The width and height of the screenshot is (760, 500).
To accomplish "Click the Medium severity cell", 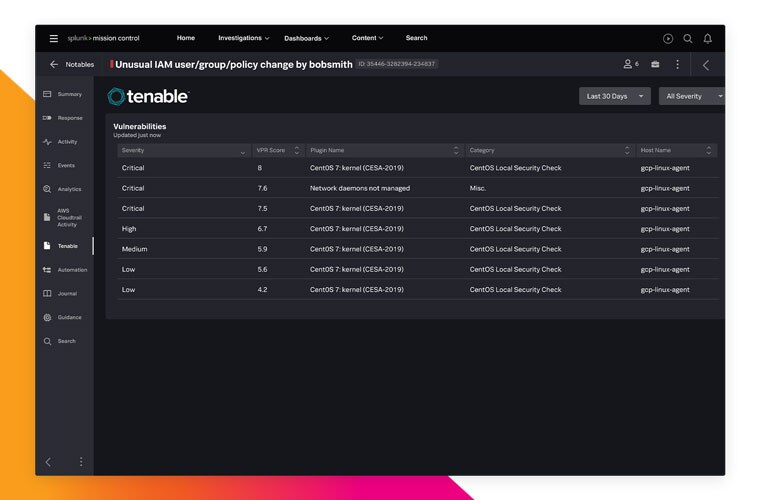I will pyautogui.click(x=134, y=249).
